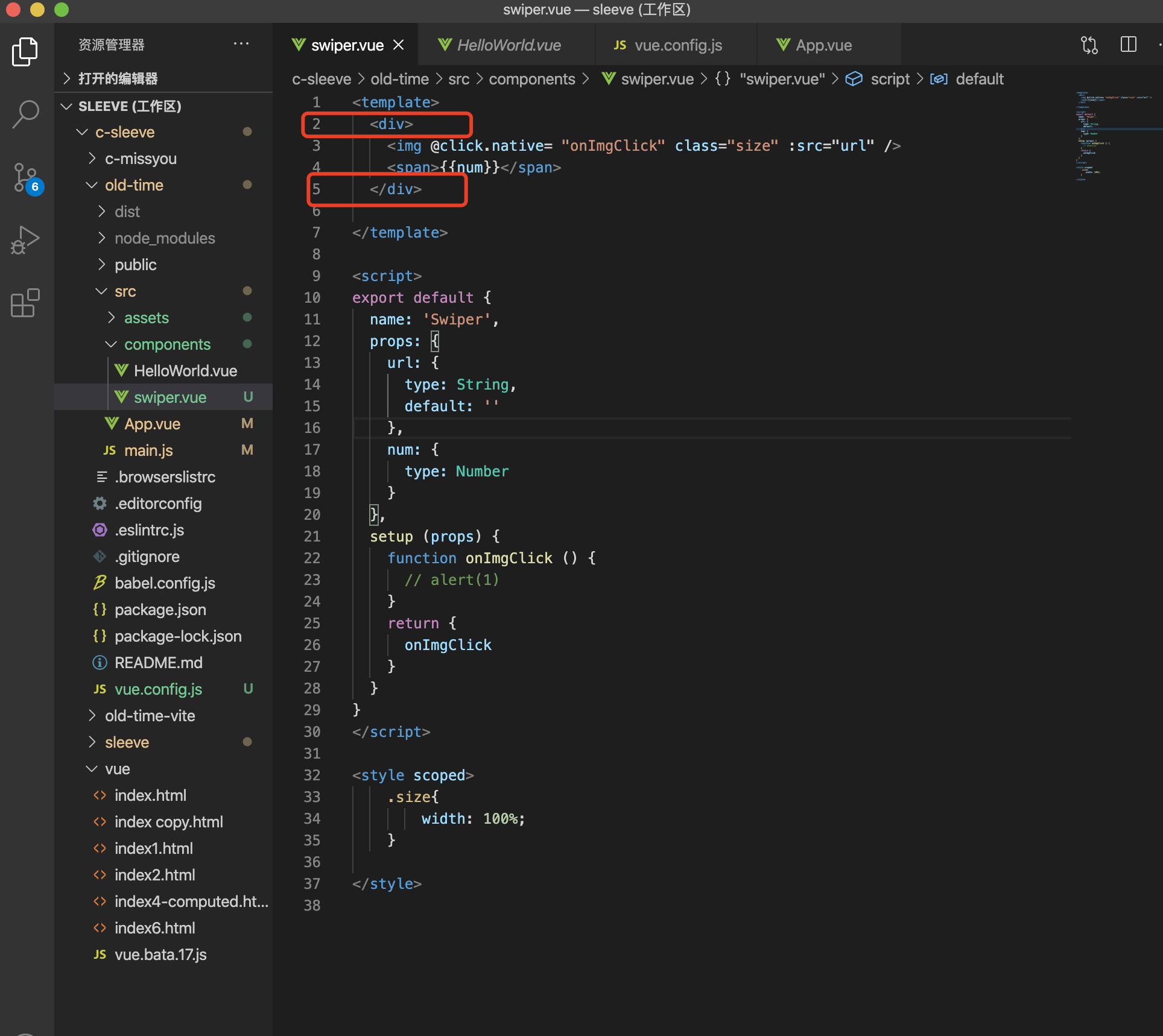Expand the old-time-vite folder
The height and width of the screenshot is (1036, 1163).
tap(91, 715)
